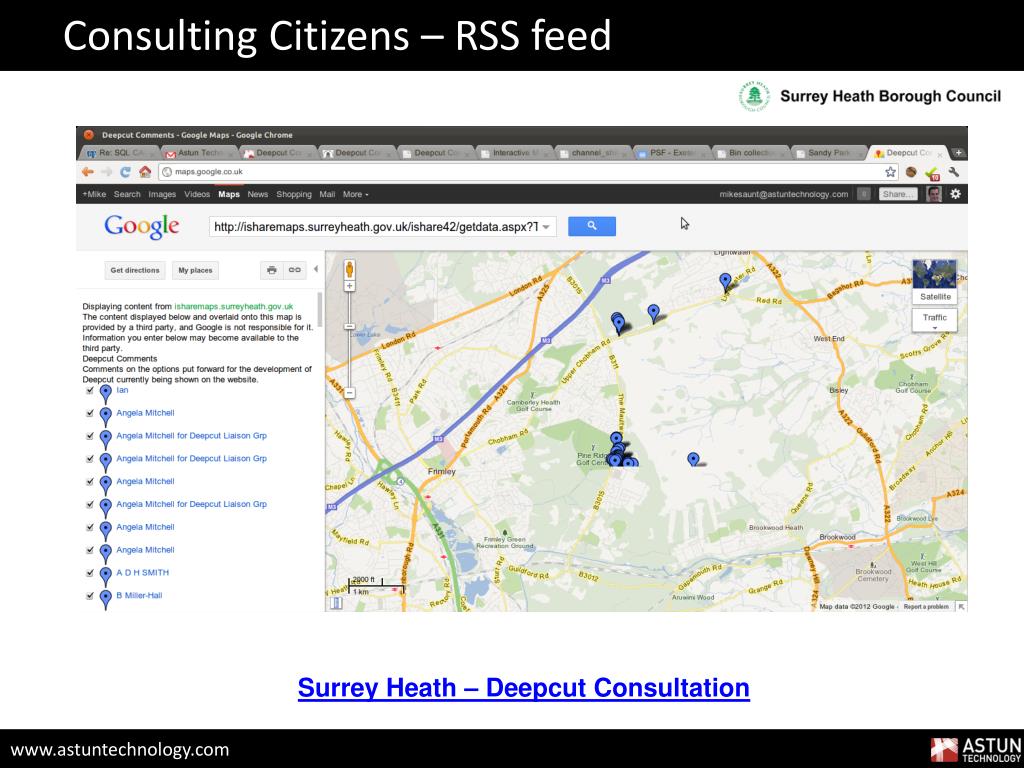Click the Brookwood Cemetery map label

(873, 575)
